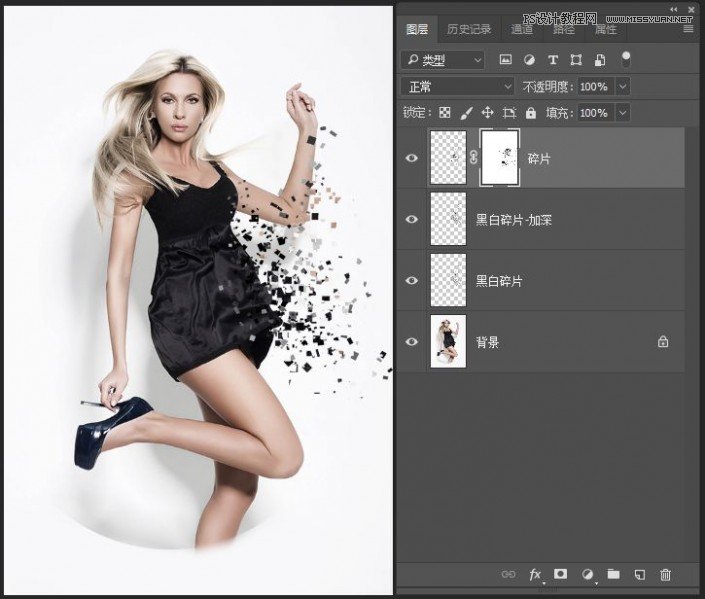Open the 类型 filter type dropdown
Image resolution: width=705 pixels, height=599 pixels.
pyautogui.click(x=441, y=60)
